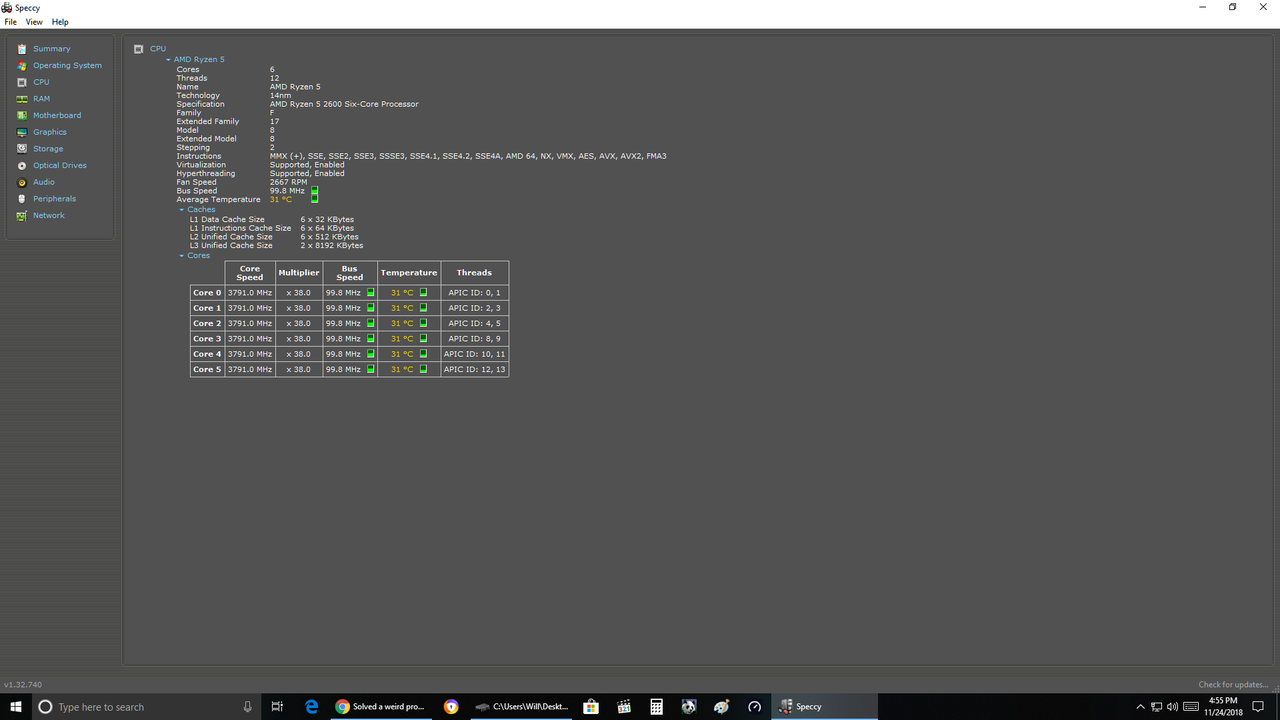Screen dimensions: 1280x720
Task: Click the version label v1.32.740
Action: 23,685
